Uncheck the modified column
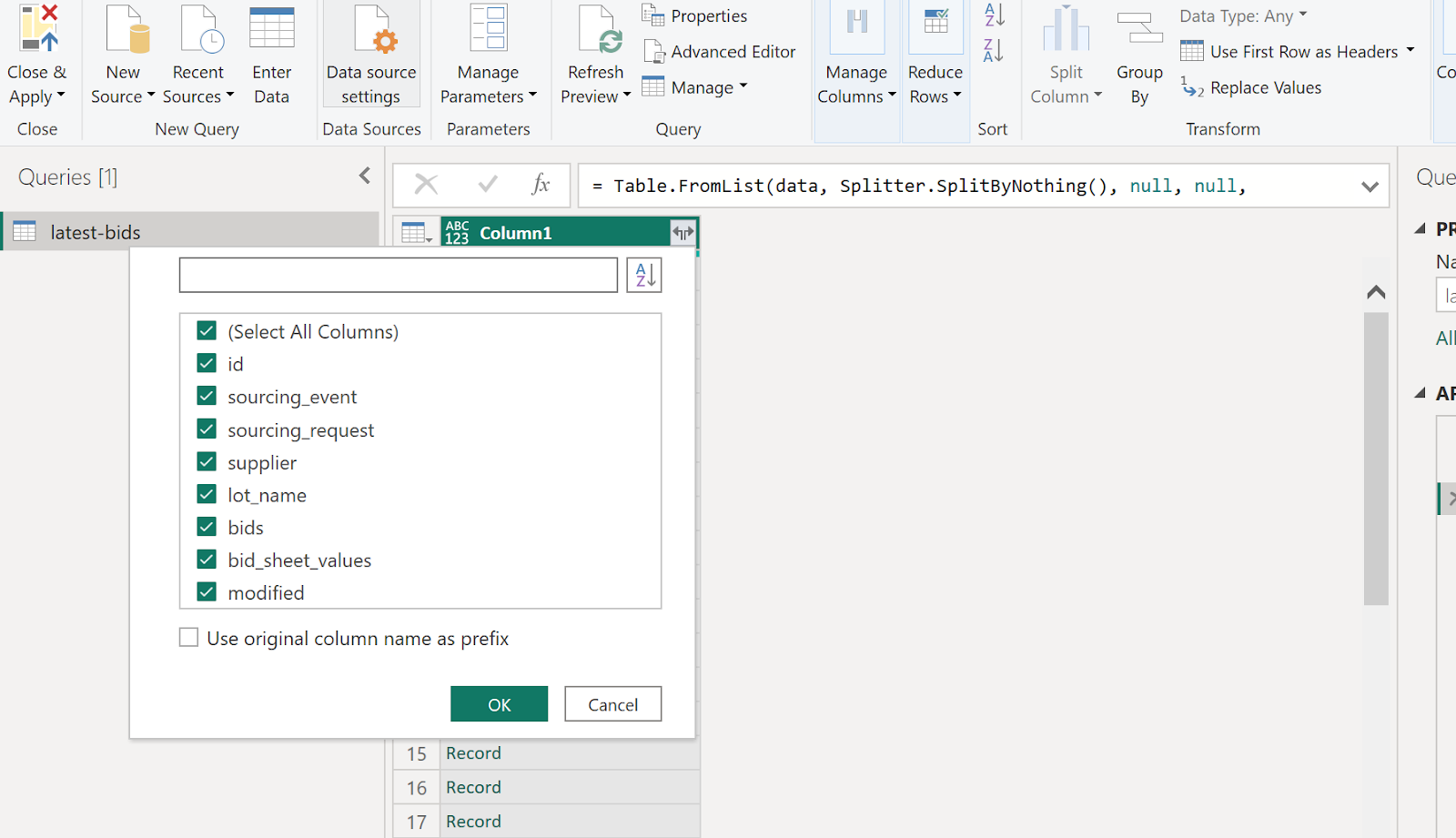This screenshot has width=1456, height=838. pyautogui.click(x=207, y=592)
